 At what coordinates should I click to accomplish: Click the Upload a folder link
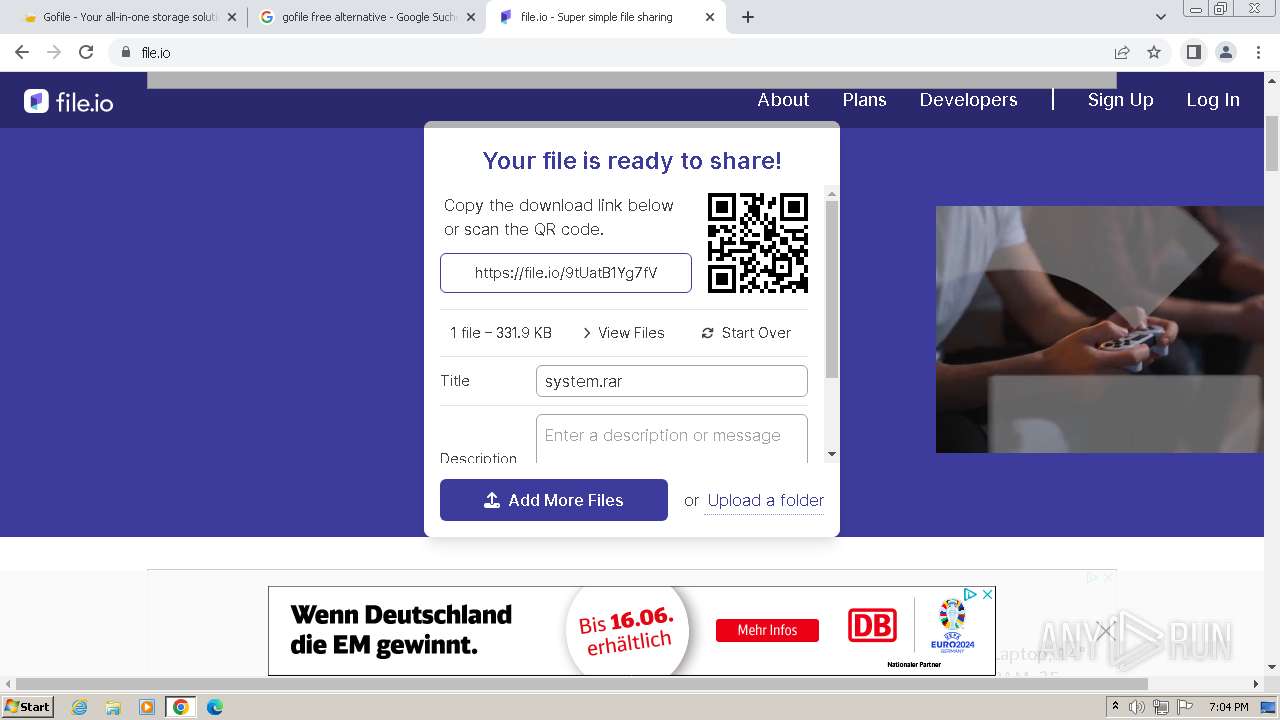point(766,500)
